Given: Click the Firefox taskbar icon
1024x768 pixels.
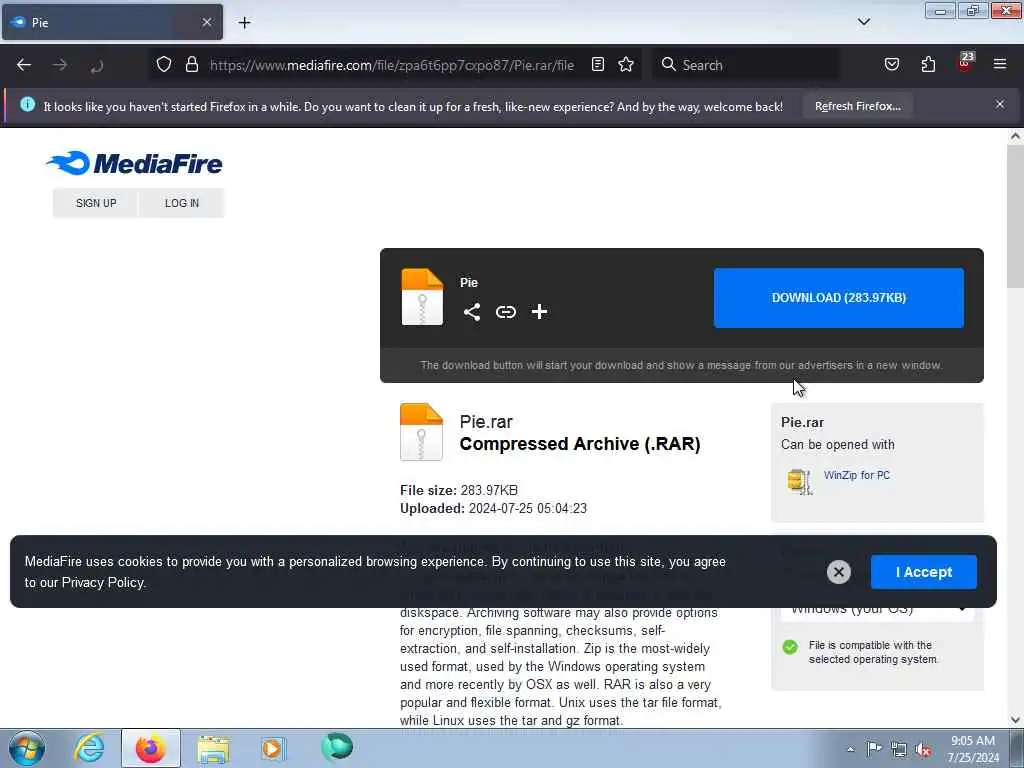Looking at the screenshot, I should [x=150, y=748].
